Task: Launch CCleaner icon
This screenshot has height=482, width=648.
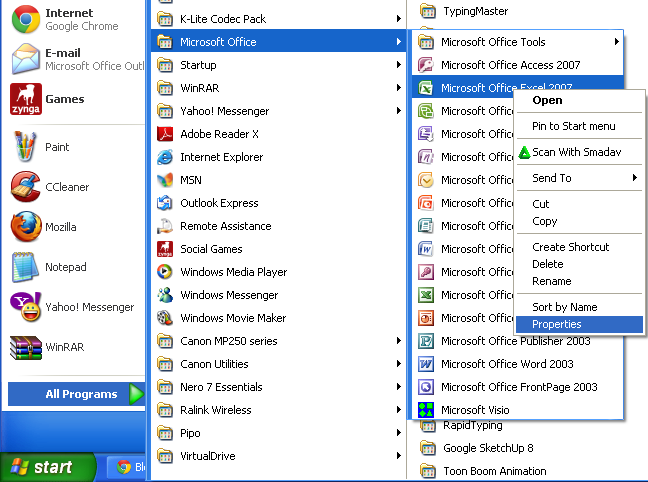Action: (x=26, y=186)
